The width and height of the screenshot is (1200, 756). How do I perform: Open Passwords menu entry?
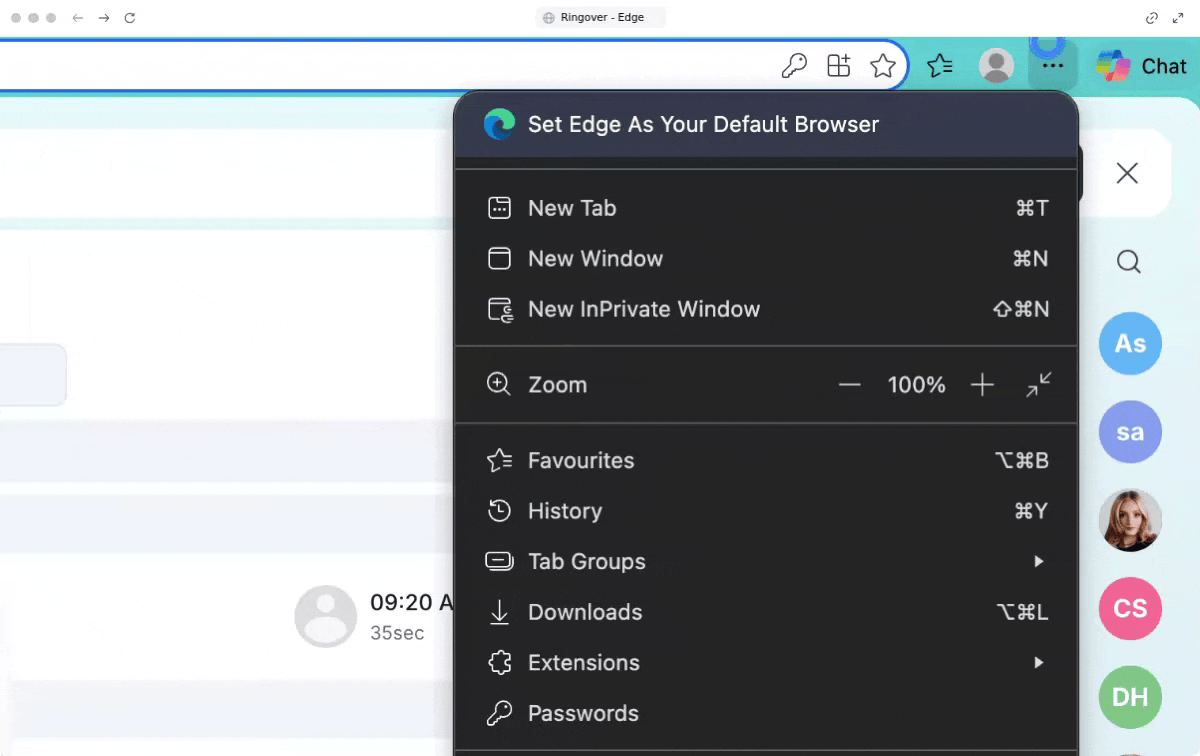pos(766,713)
